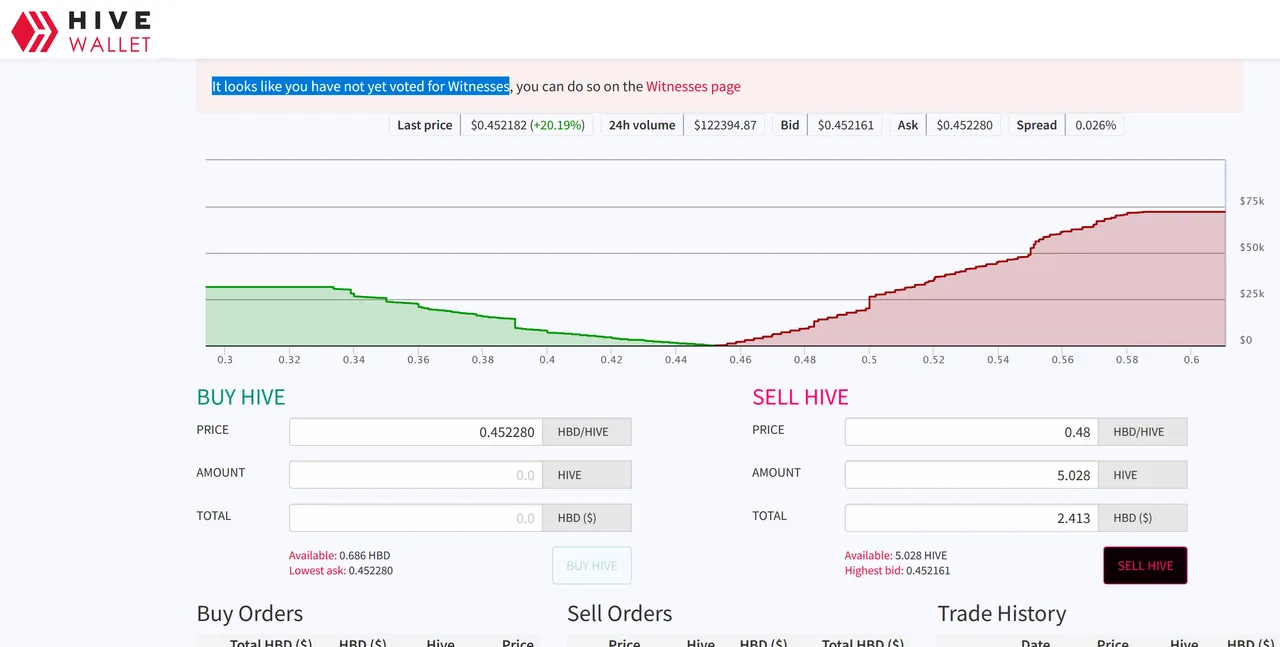Click the Buy HIVE amount field
The width and height of the screenshot is (1280, 647).
point(418,475)
